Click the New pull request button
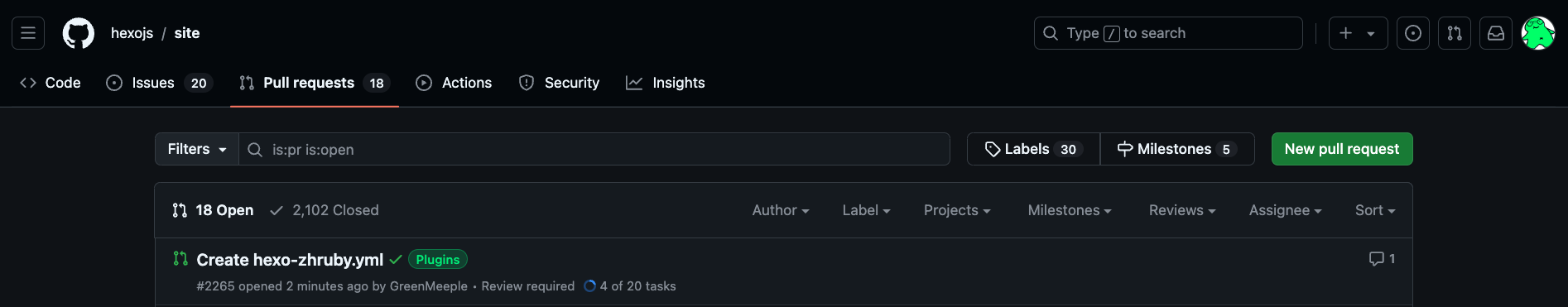This screenshot has width=1568, height=307. (1342, 149)
